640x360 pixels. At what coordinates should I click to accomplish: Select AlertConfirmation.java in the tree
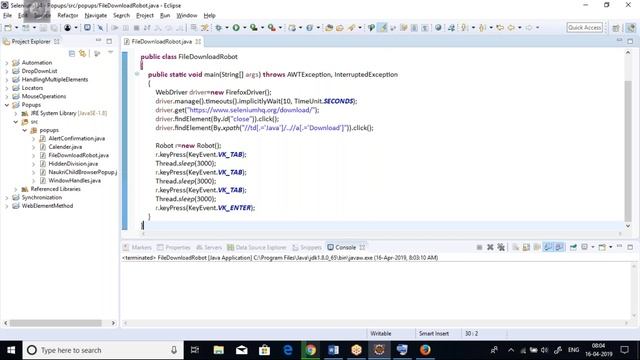tap(77, 138)
